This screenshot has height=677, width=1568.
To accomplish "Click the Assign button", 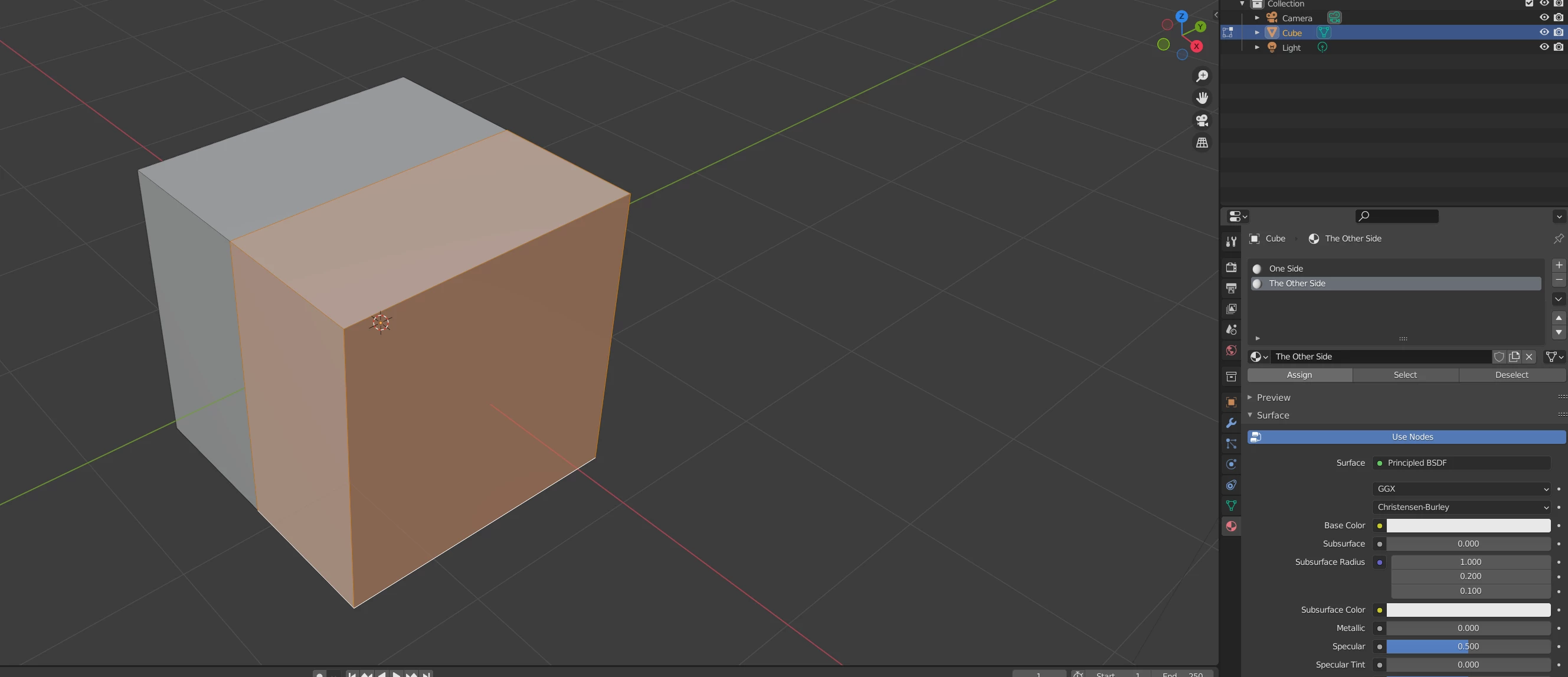I will pyautogui.click(x=1299, y=375).
